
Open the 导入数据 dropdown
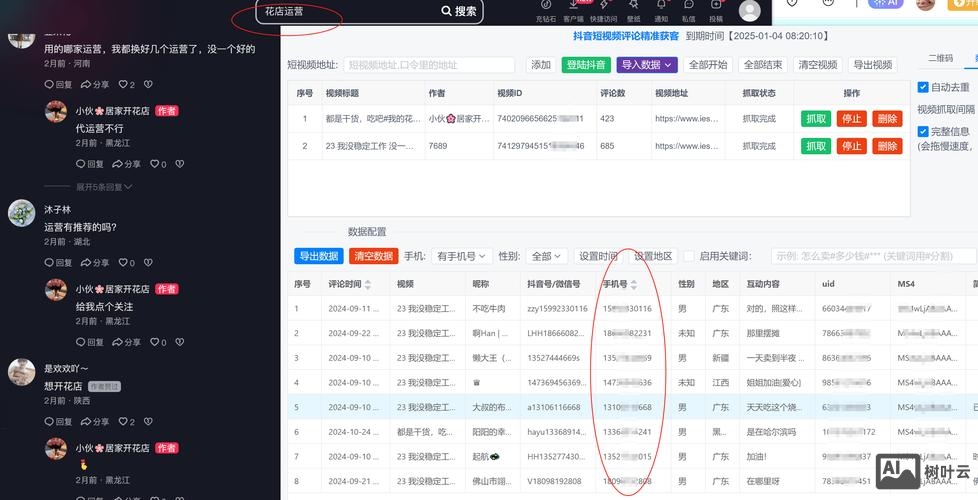coord(646,65)
